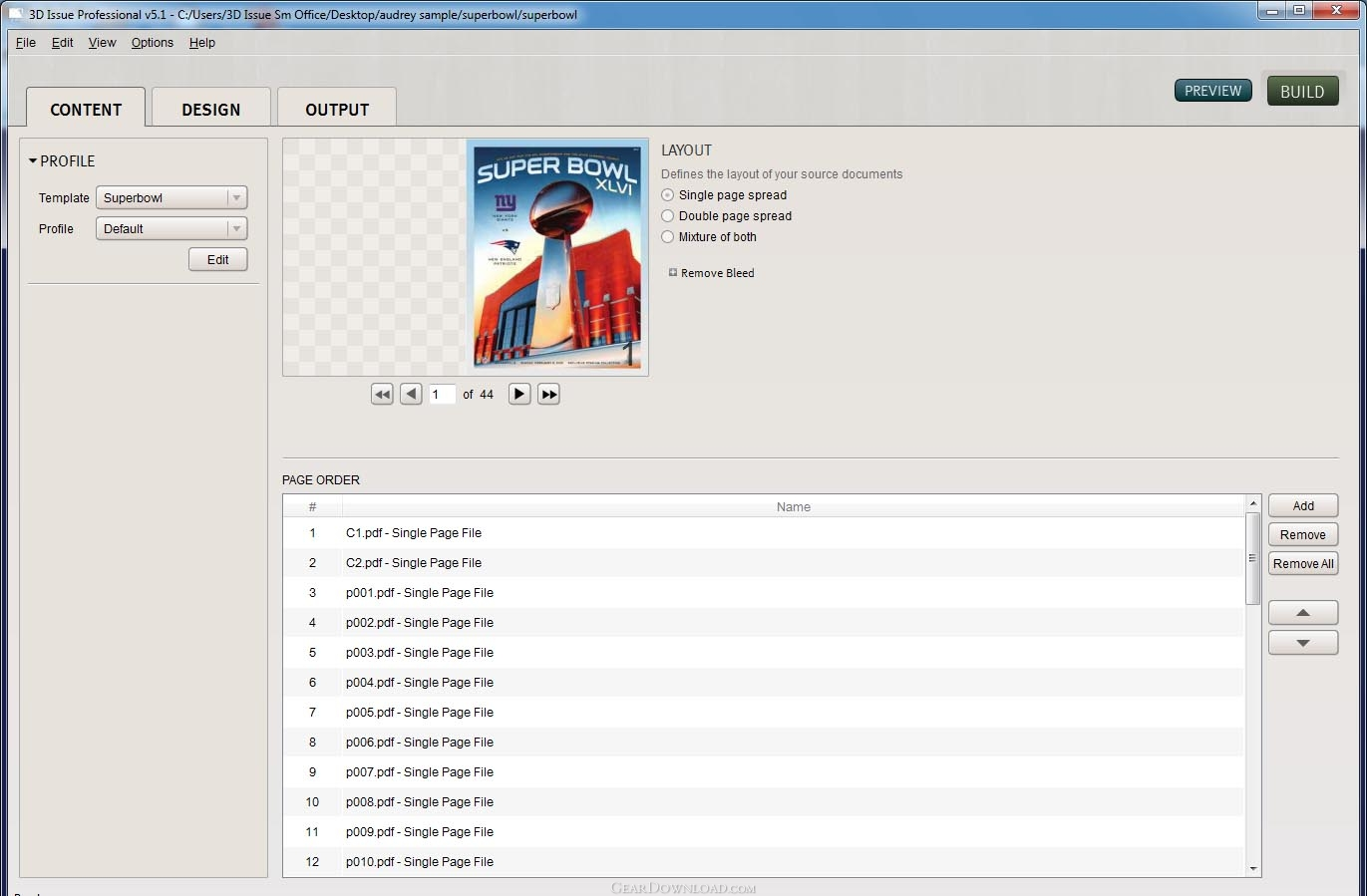Click the Remove All button
Screen dimensions: 1367x896
point(1303,563)
